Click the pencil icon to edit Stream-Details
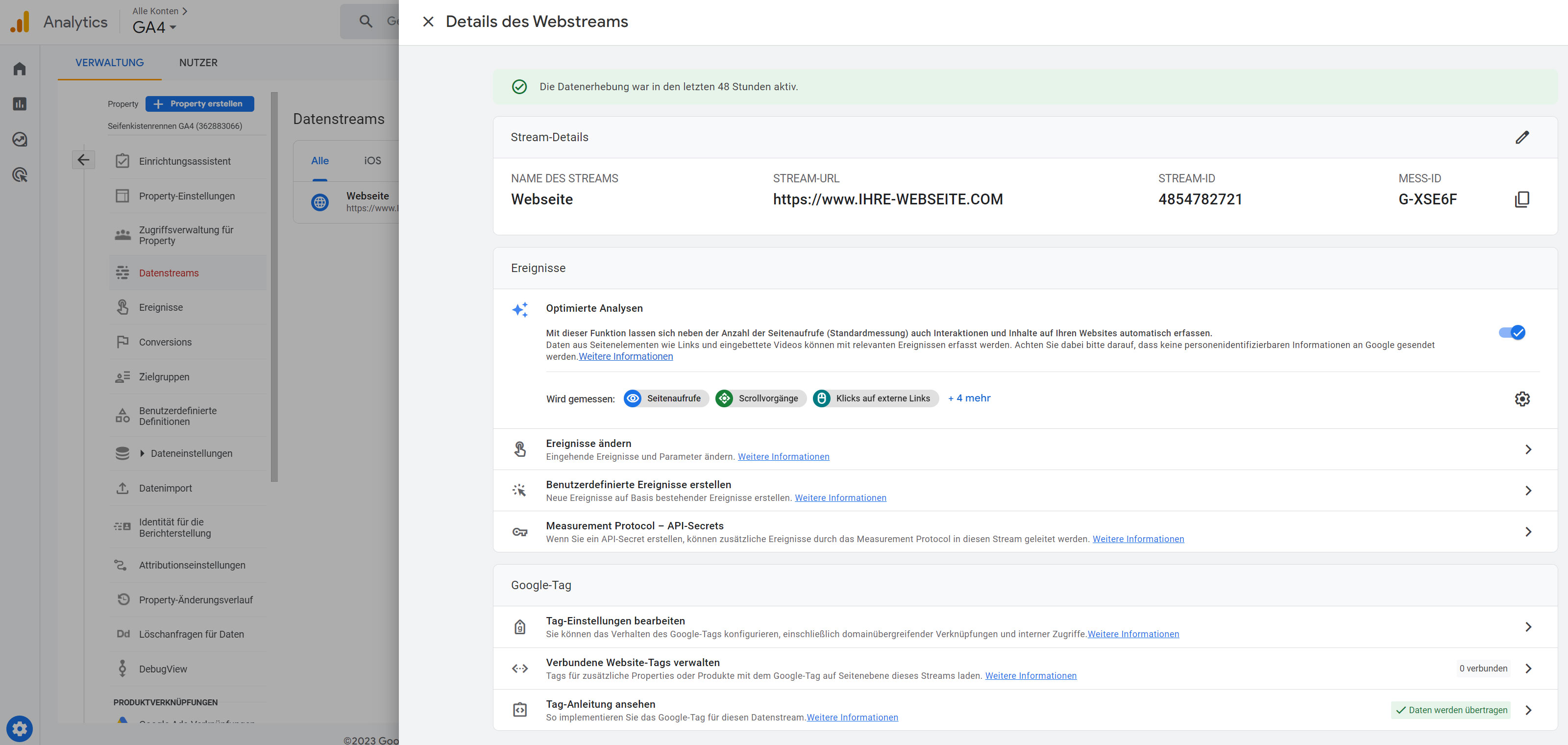 (1522, 138)
